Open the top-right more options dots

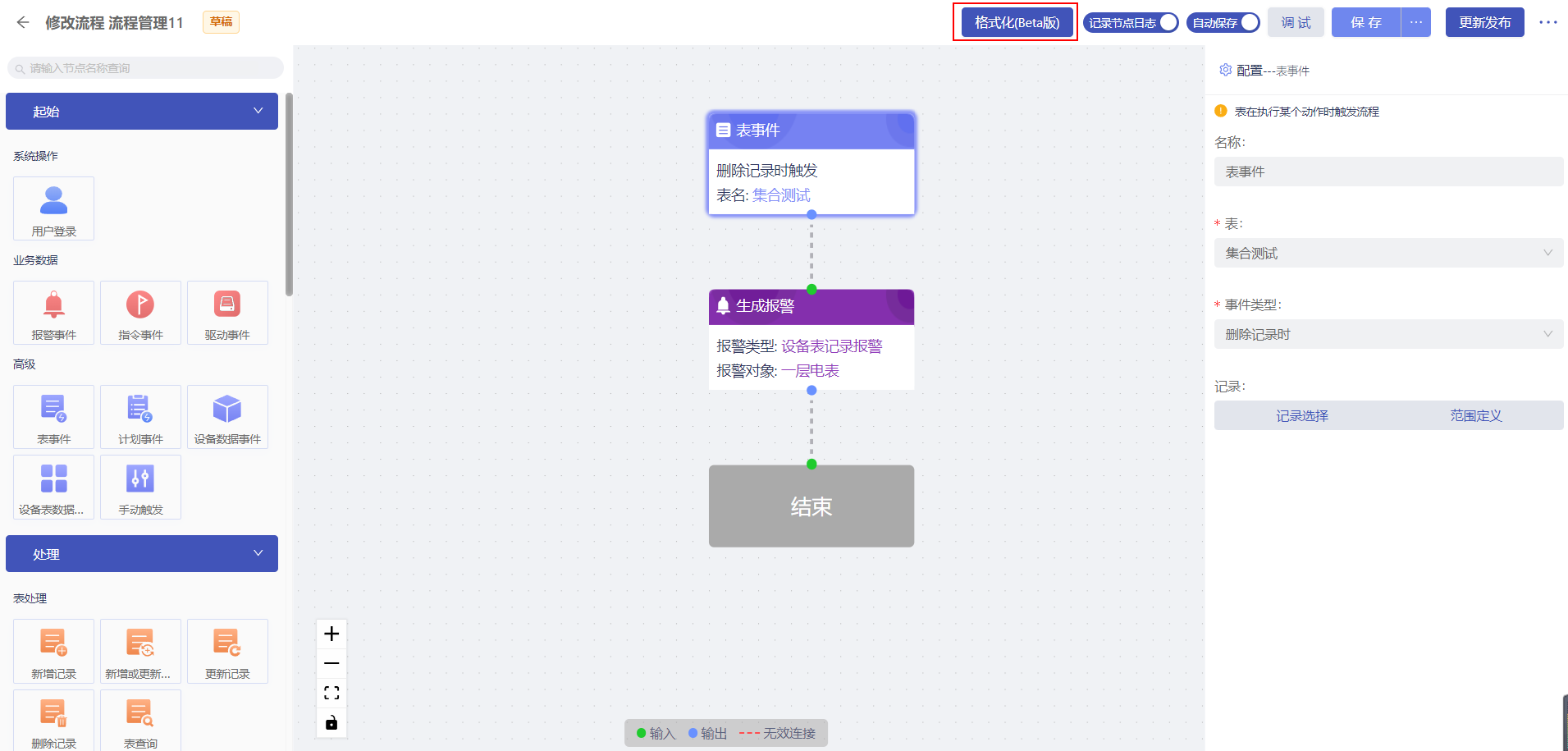(1547, 22)
